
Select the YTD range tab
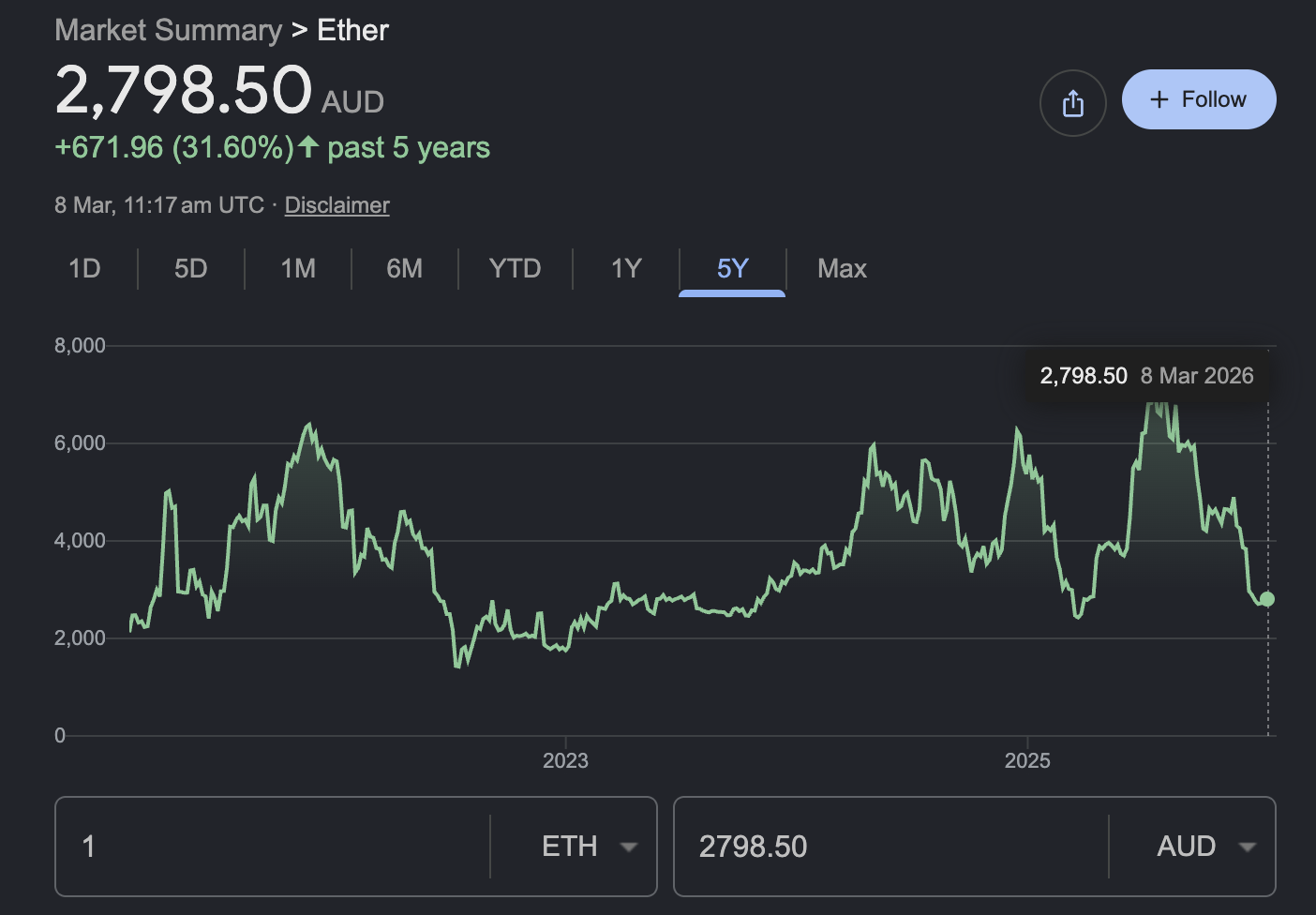(515, 269)
